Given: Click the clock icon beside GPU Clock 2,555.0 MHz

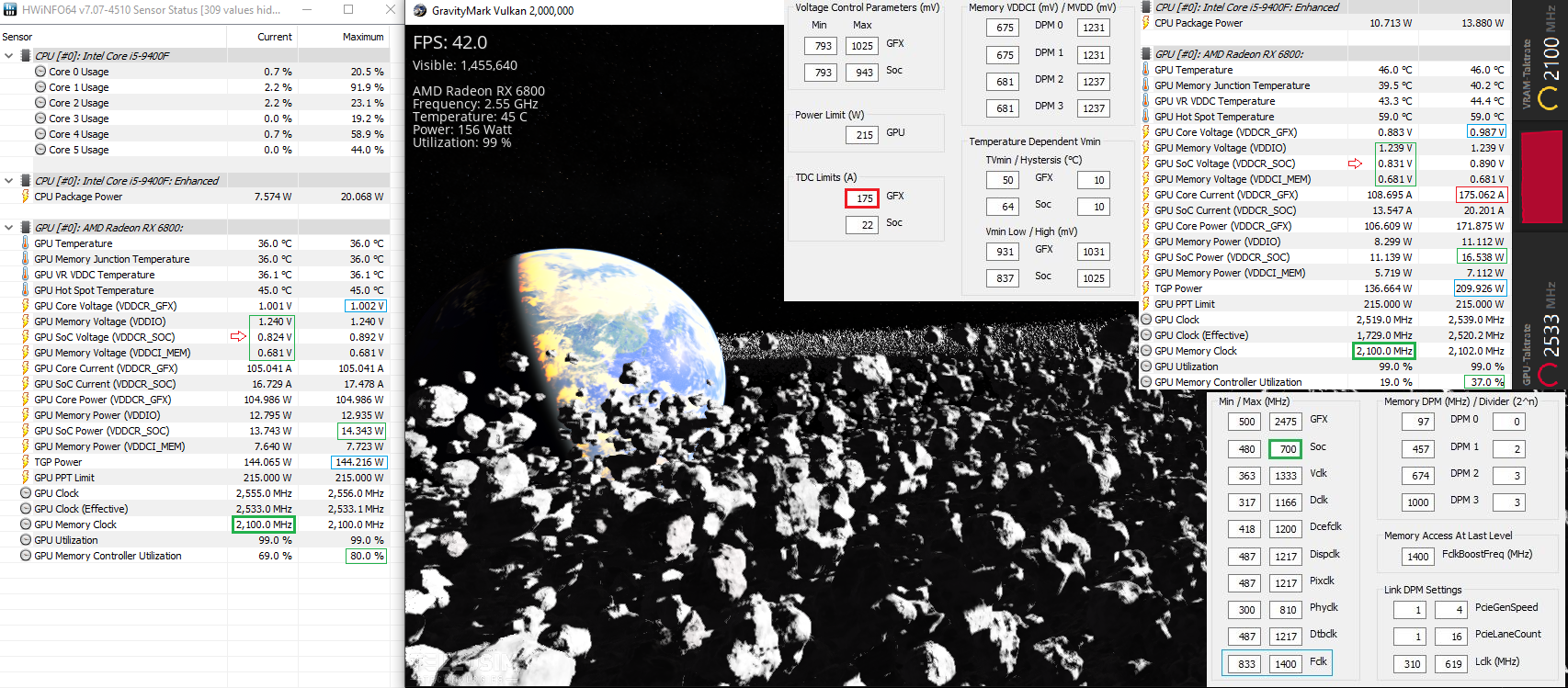Looking at the screenshot, I should pyautogui.click(x=26, y=493).
